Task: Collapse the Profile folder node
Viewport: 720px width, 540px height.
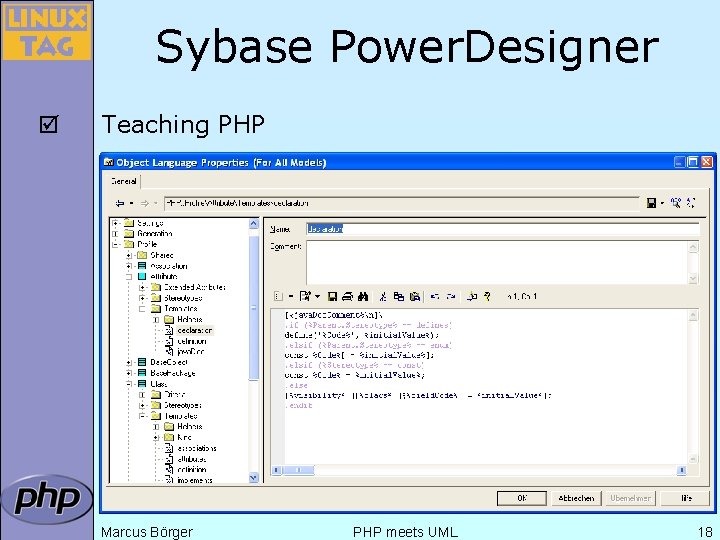Action: (116, 244)
